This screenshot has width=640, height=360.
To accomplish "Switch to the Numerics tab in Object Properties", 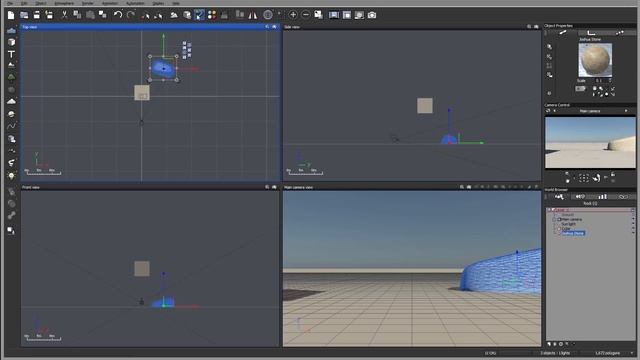I will click(591, 33).
